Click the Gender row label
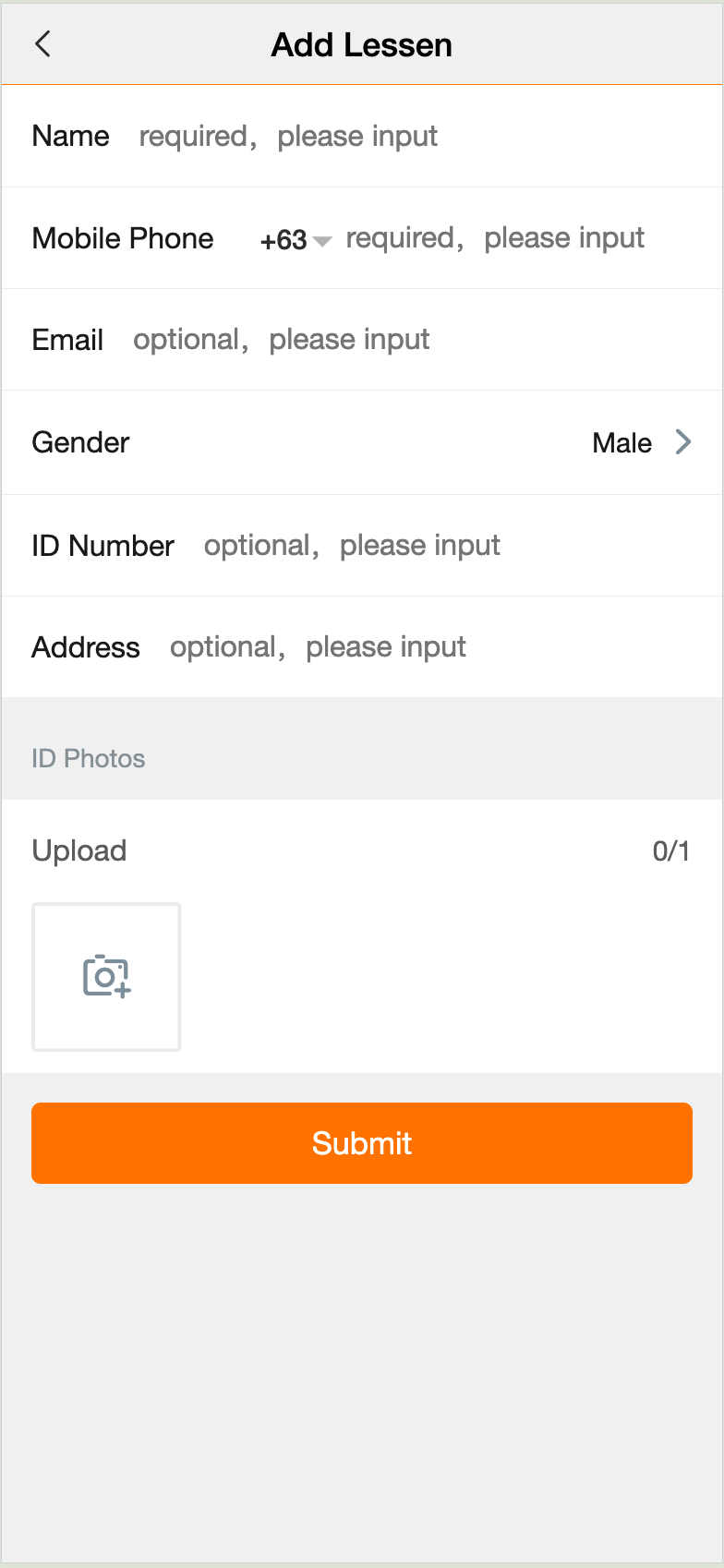 [x=80, y=443]
